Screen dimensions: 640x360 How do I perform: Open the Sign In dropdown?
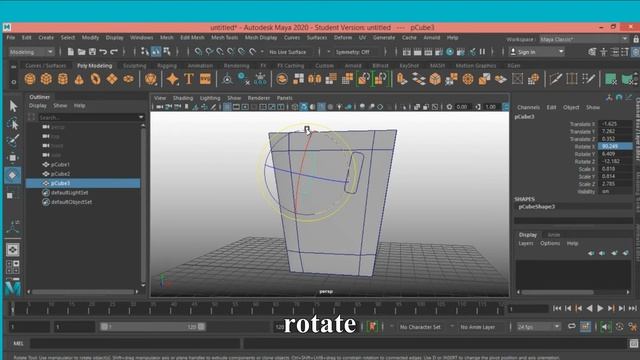coord(537,52)
